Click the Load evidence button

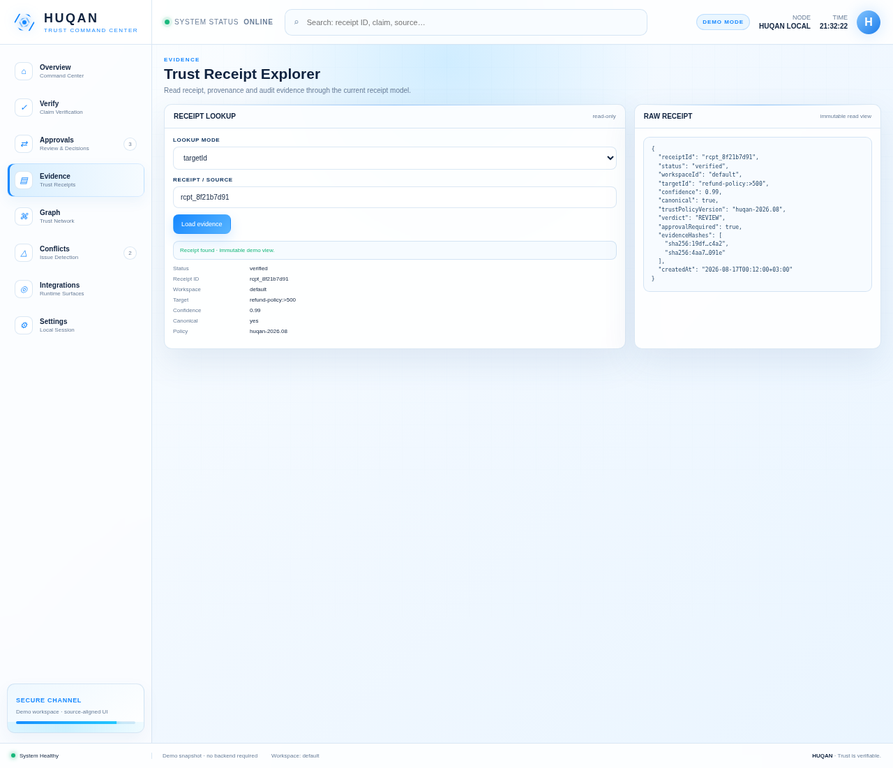click(202, 224)
